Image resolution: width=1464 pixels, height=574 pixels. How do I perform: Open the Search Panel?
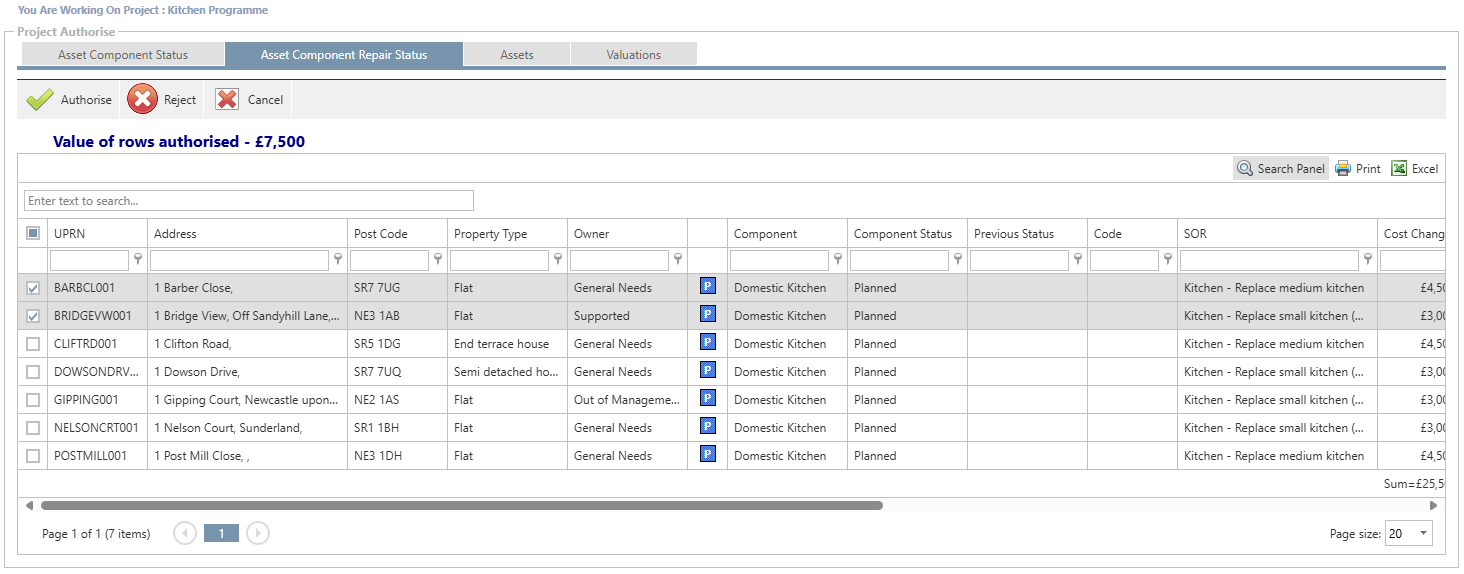click(x=1281, y=169)
